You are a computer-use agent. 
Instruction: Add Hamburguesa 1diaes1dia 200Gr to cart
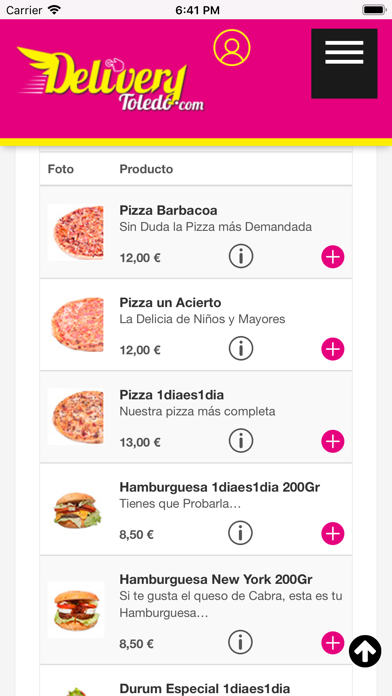click(x=333, y=534)
